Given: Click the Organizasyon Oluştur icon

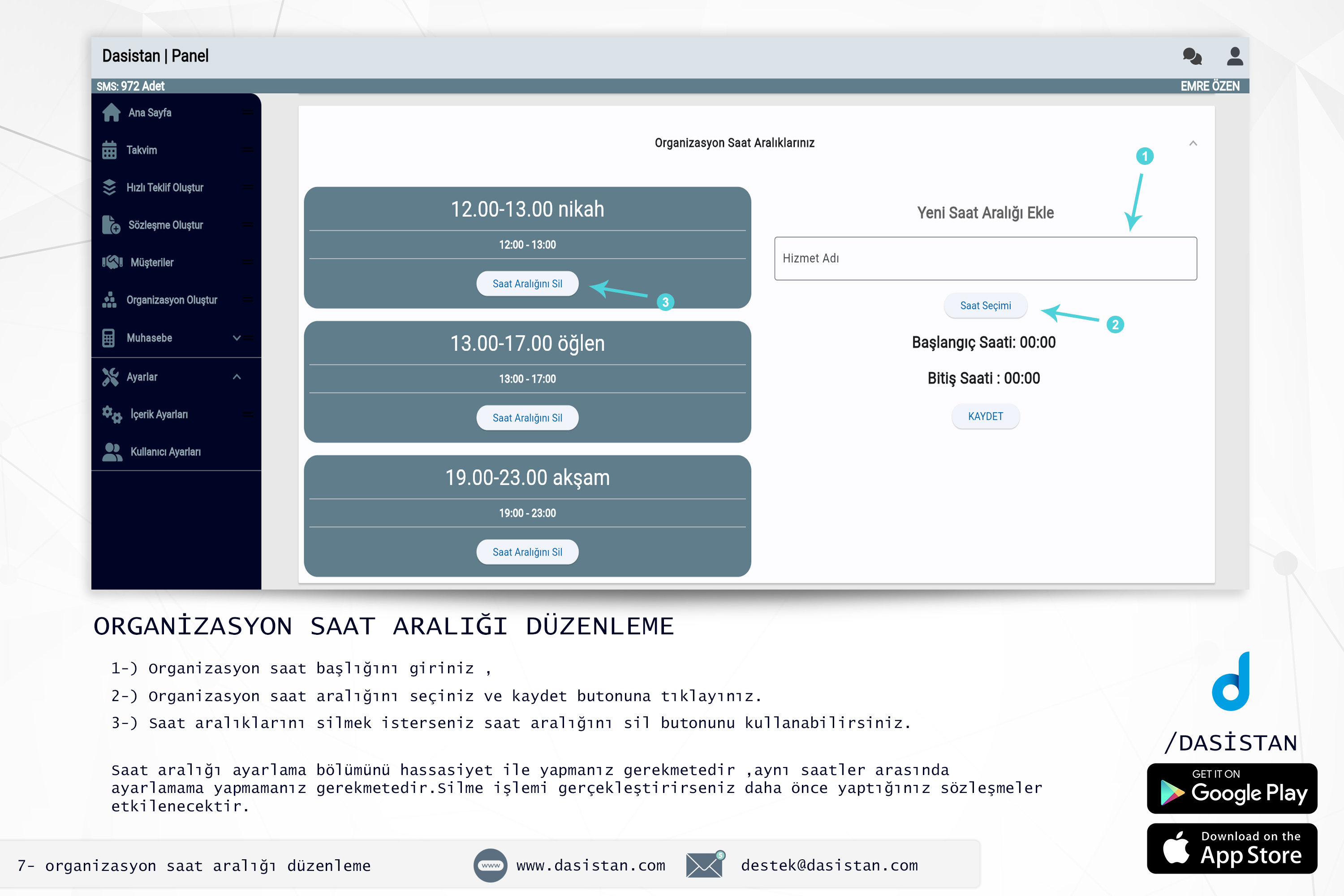Looking at the screenshot, I should pyautogui.click(x=110, y=299).
